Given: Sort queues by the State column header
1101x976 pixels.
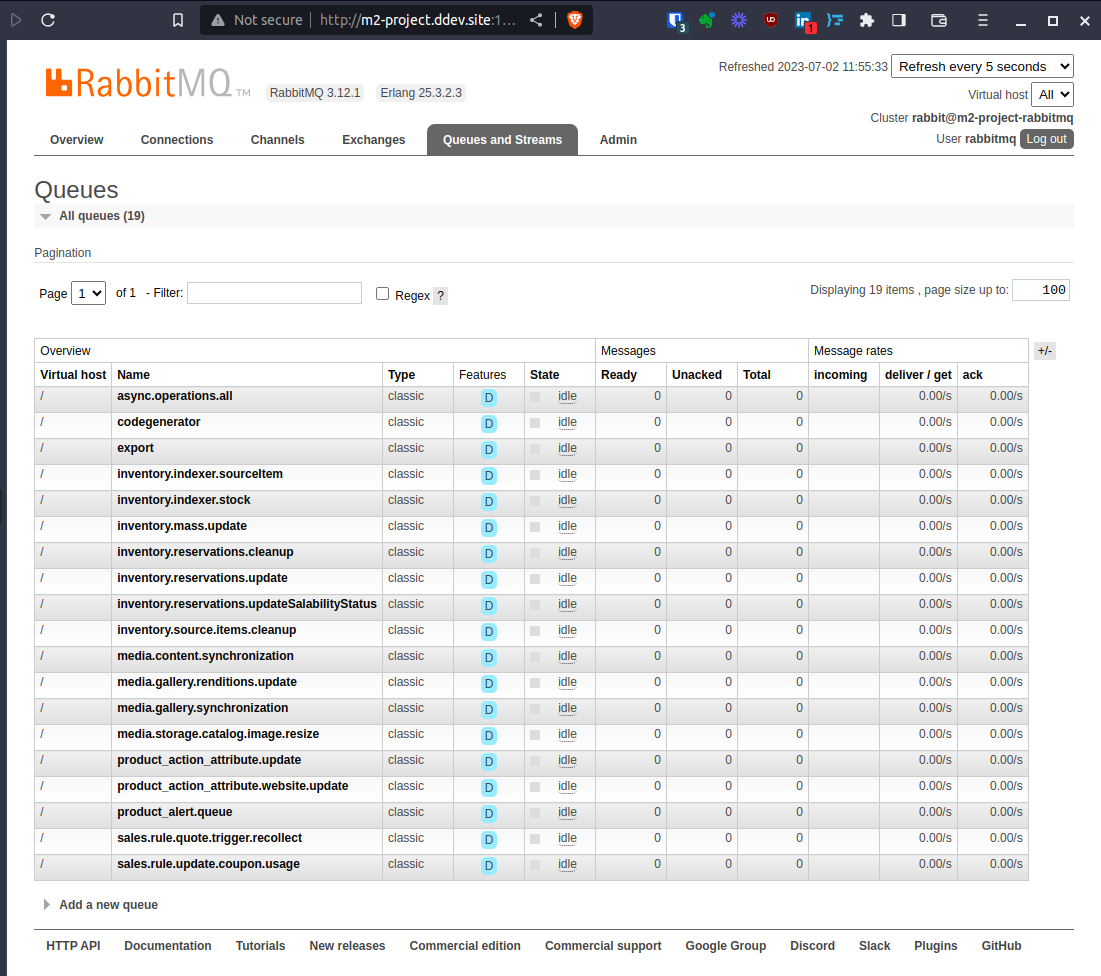Looking at the screenshot, I should click(545, 375).
